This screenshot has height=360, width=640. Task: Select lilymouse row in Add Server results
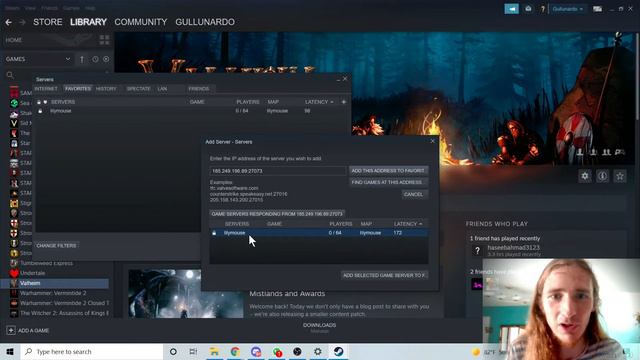319,233
